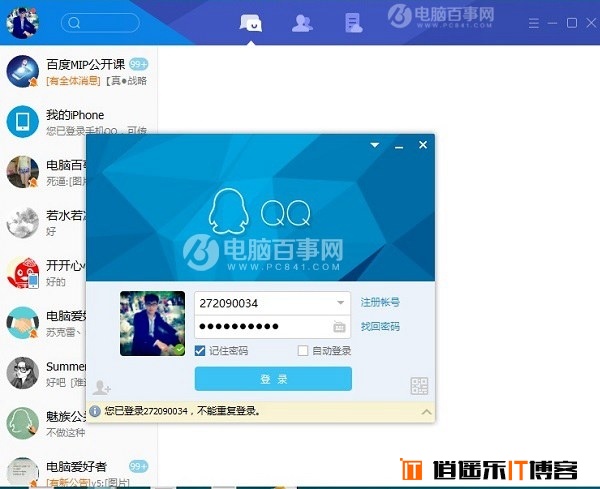Screen dimensions: 600x489
Task: Open the handshake group avatar 电脑爱
Action: [23, 323]
